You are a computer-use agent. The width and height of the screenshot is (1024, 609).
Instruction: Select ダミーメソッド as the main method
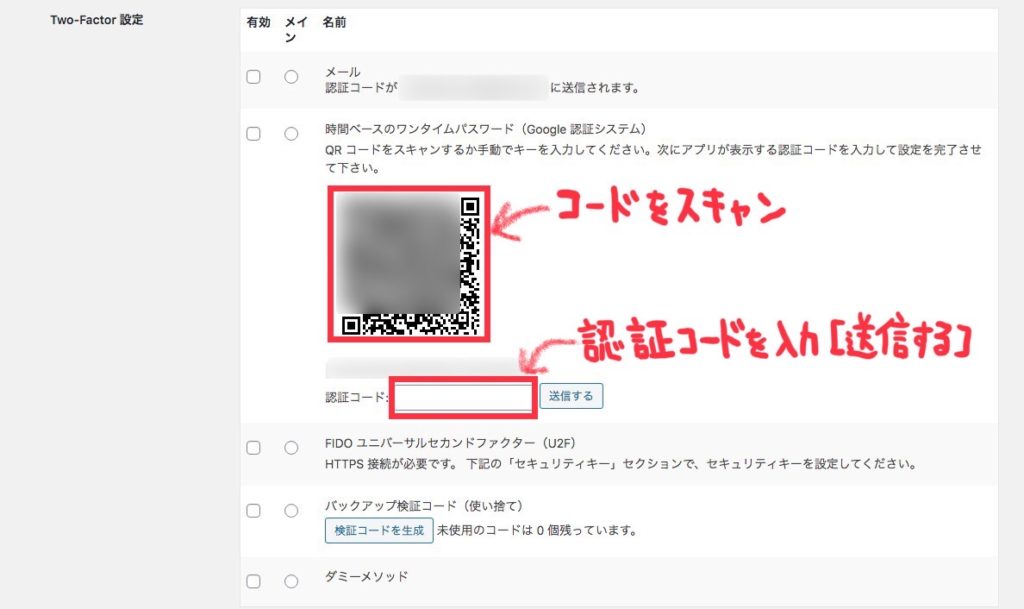pyautogui.click(x=291, y=581)
